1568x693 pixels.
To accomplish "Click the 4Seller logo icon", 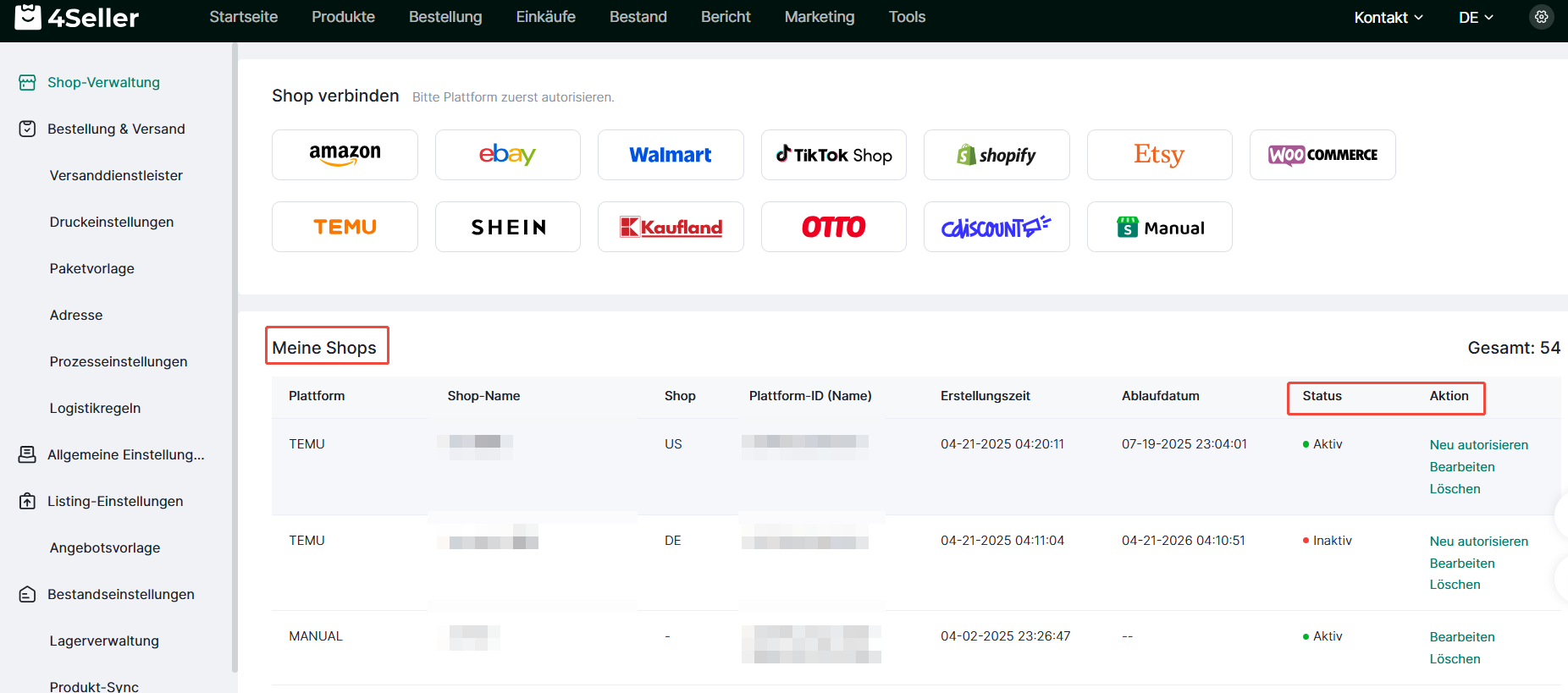I will tap(28, 17).
